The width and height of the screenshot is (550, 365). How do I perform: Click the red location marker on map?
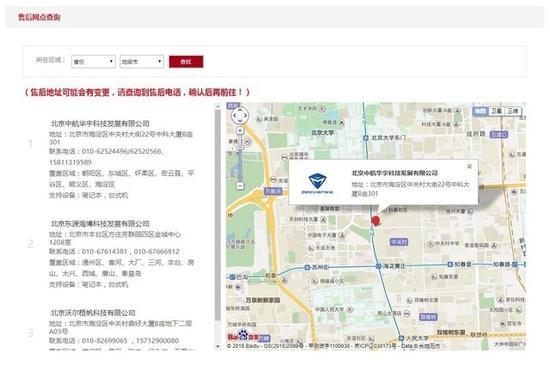(376, 221)
